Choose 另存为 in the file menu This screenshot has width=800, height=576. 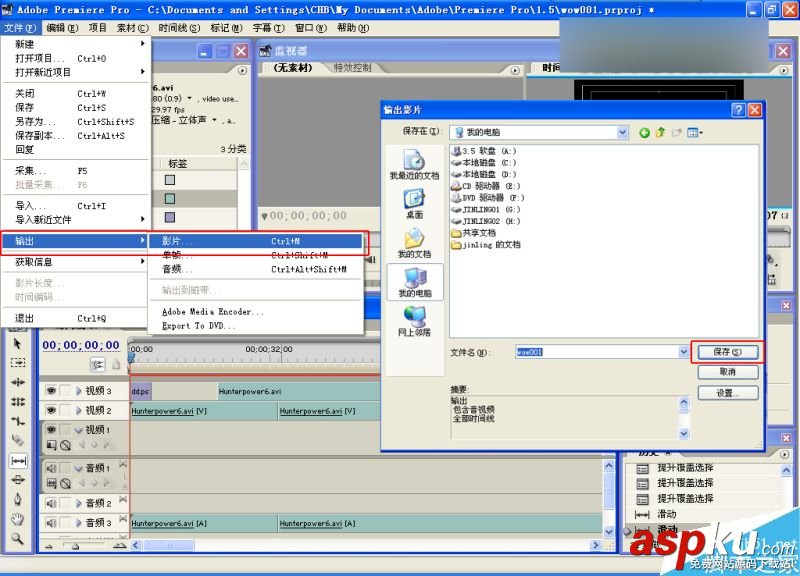pyautogui.click(x=74, y=121)
